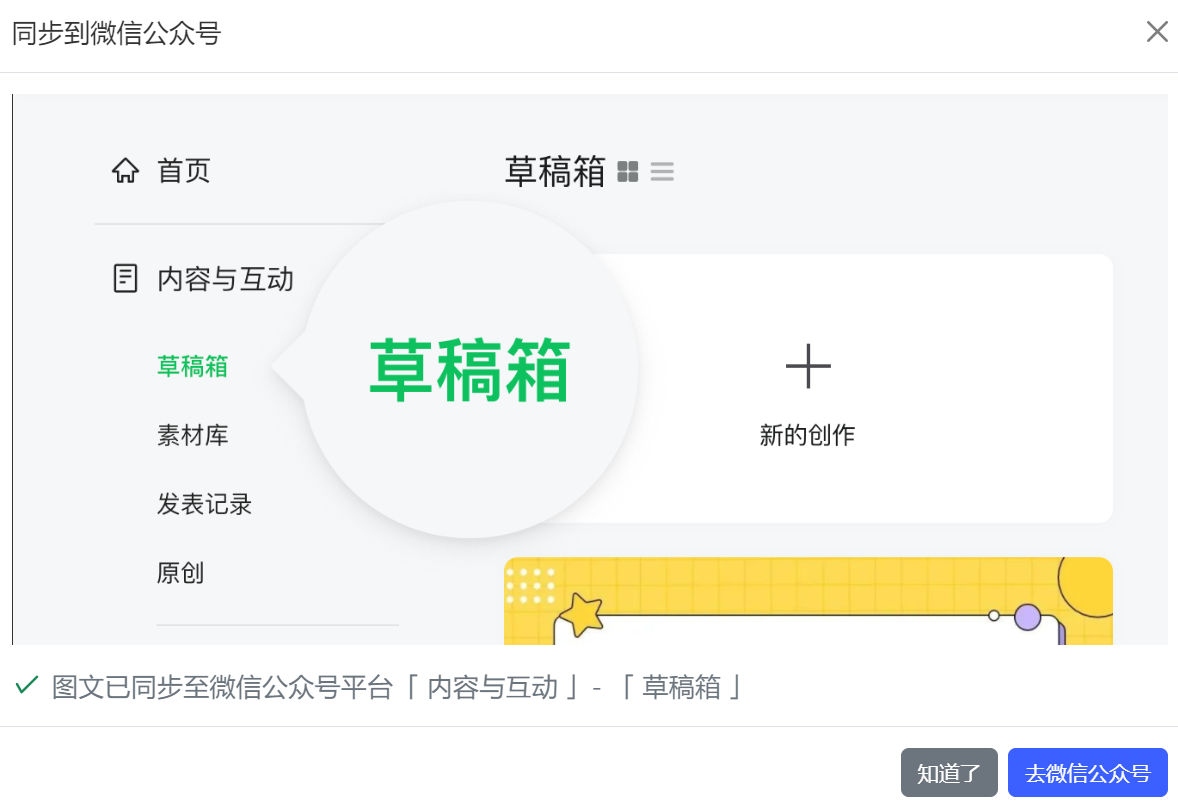The image size is (1178, 808).
Task: Open the yellow draft thumbnail card
Action: pos(808,602)
